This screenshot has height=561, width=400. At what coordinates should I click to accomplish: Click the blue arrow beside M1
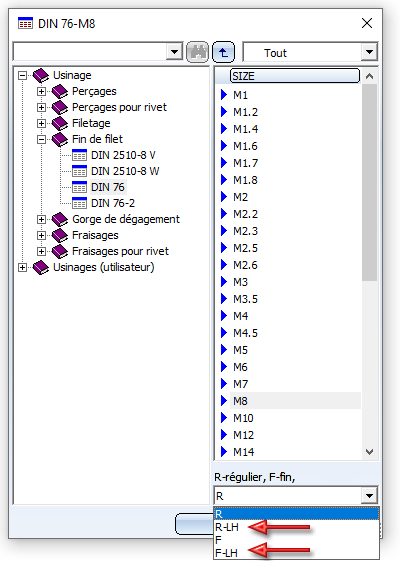click(x=224, y=95)
